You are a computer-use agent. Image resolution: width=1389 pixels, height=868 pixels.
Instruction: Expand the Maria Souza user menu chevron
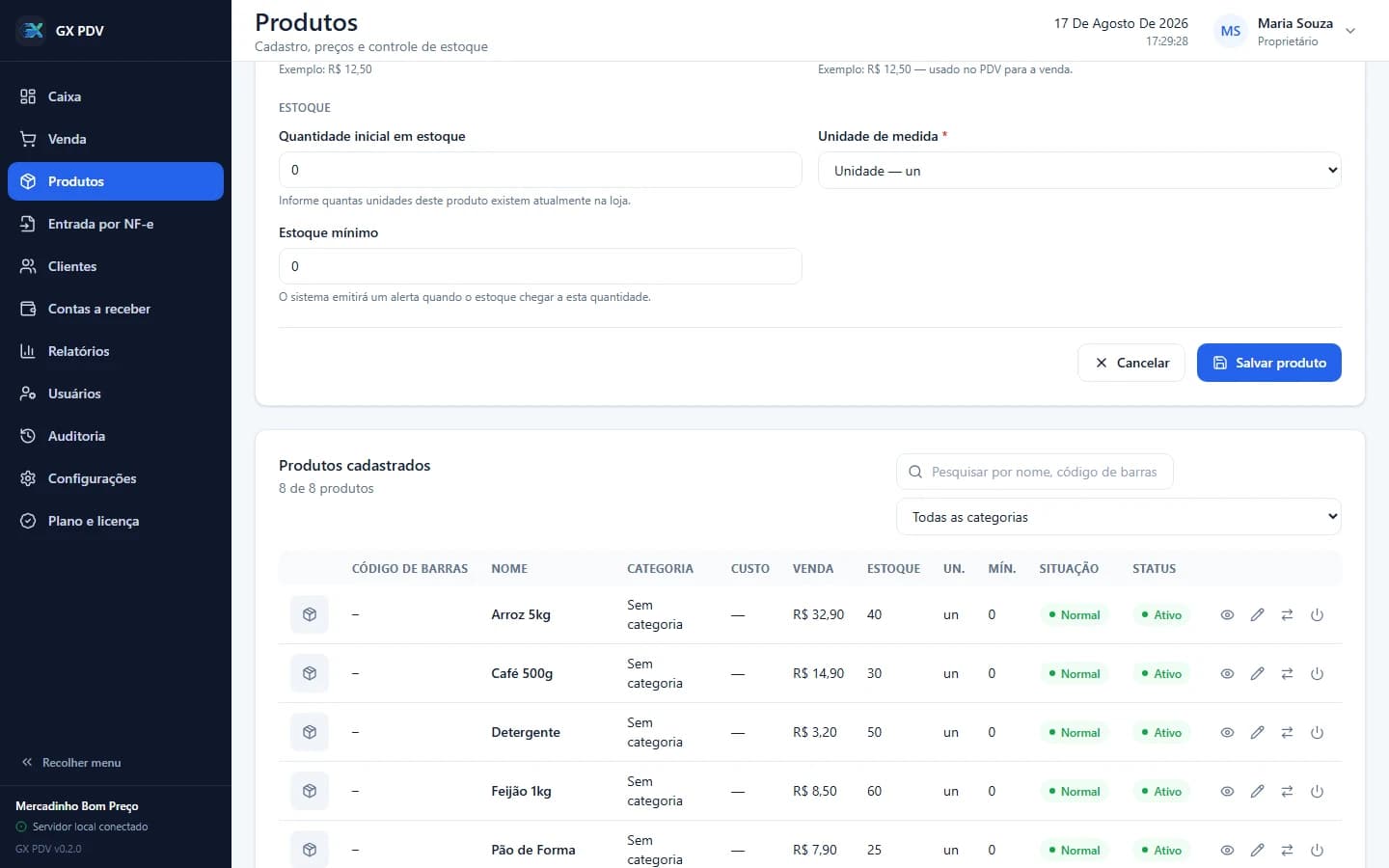click(x=1350, y=31)
